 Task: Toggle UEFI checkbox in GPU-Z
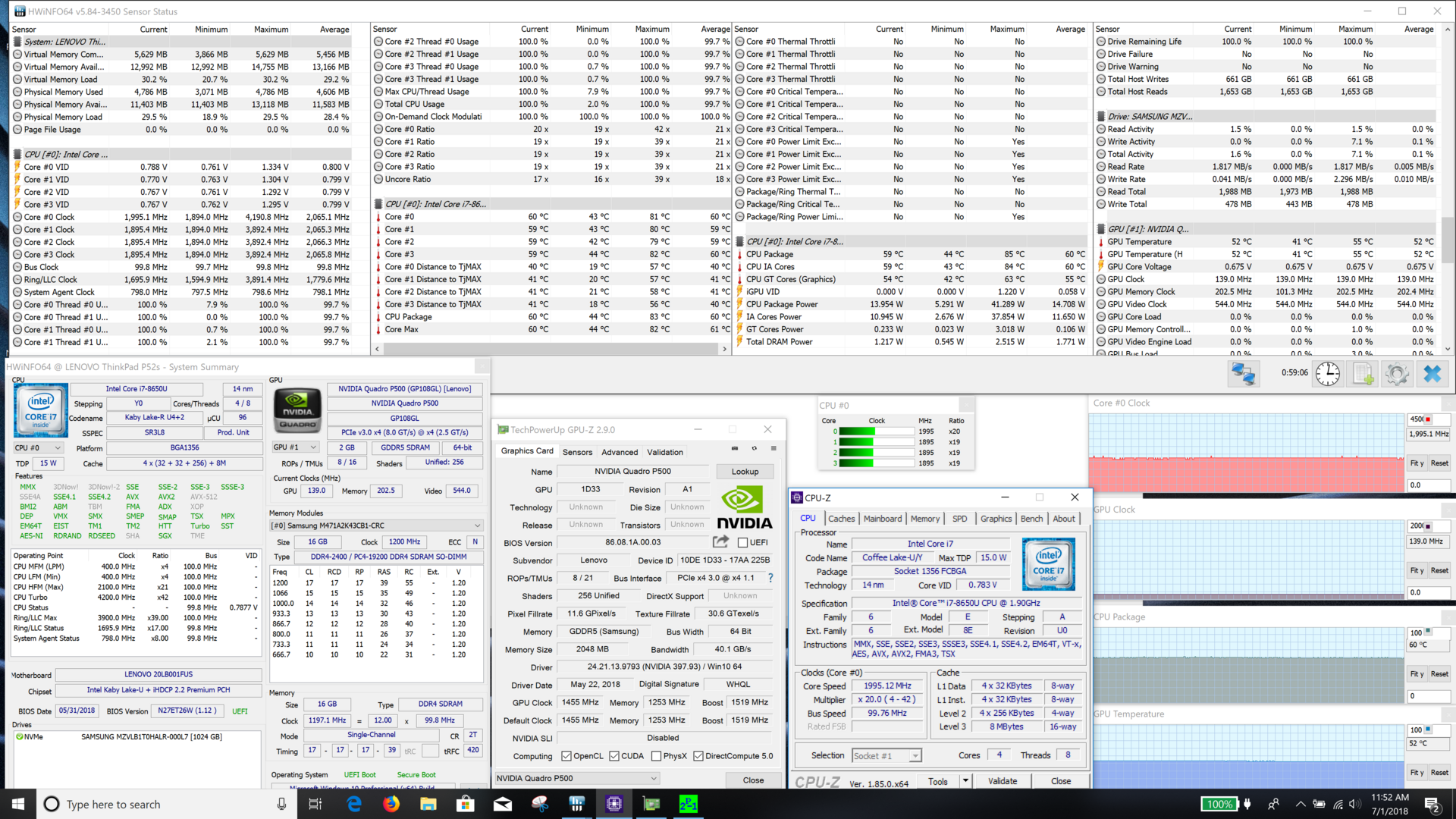(x=743, y=542)
